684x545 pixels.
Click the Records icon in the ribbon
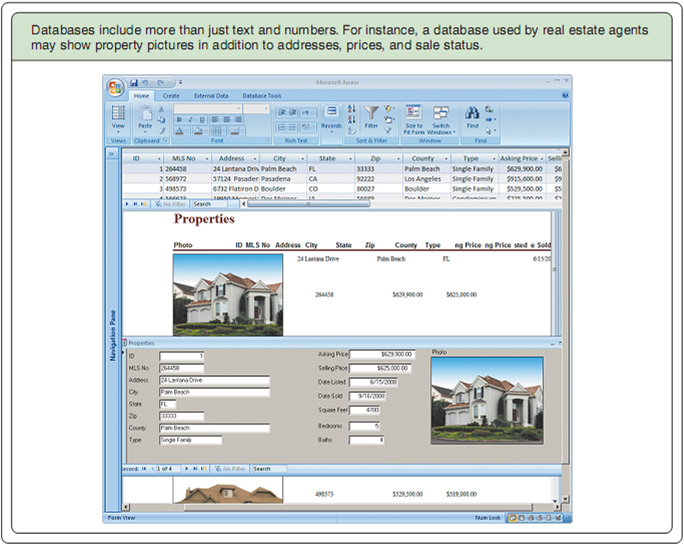(x=331, y=116)
